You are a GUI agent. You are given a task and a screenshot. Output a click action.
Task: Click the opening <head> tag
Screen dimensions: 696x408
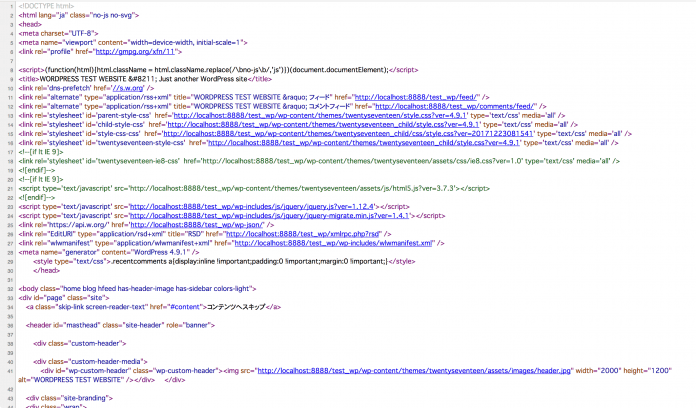coord(30,24)
